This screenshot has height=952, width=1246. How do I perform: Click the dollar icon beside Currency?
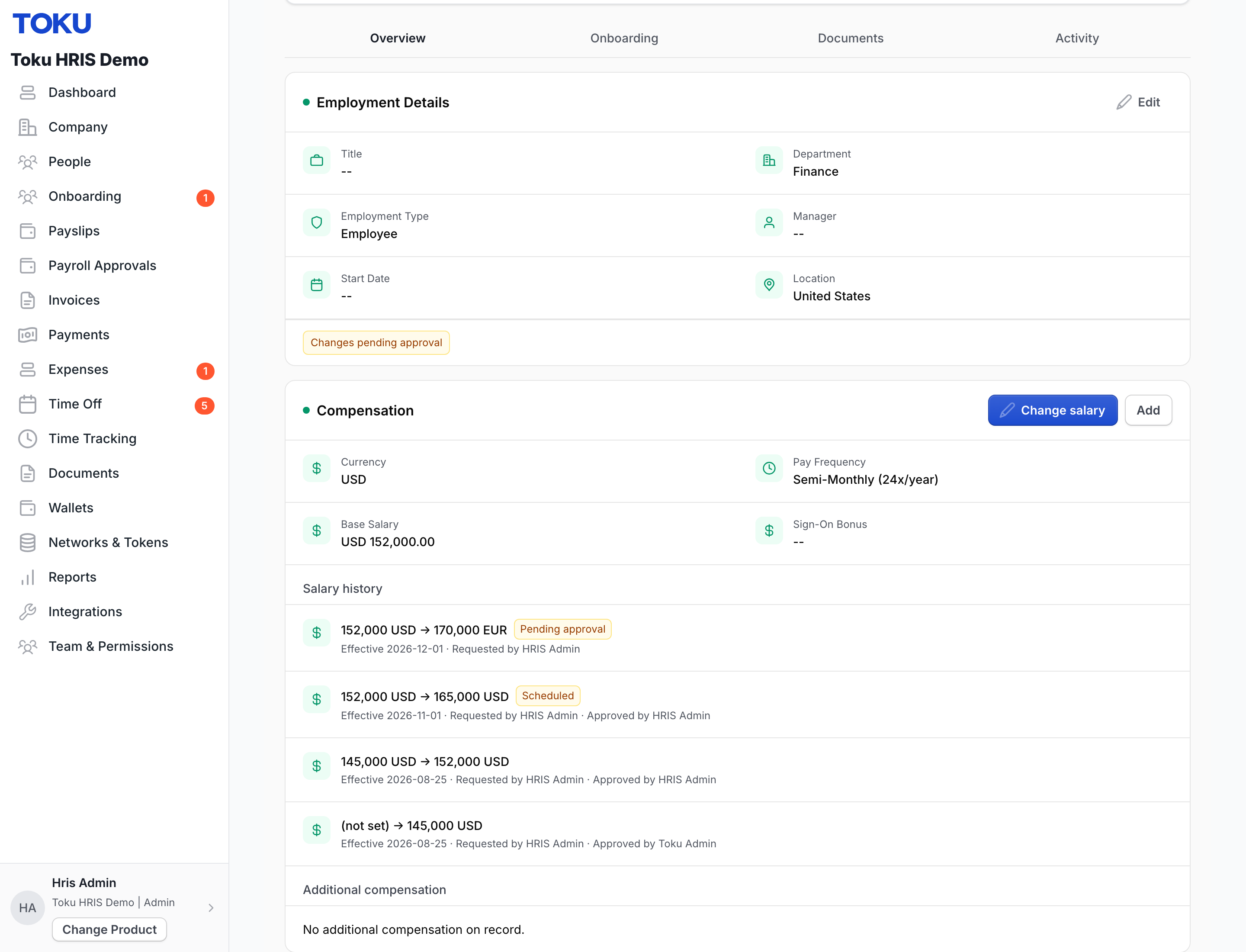(x=316, y=469)
